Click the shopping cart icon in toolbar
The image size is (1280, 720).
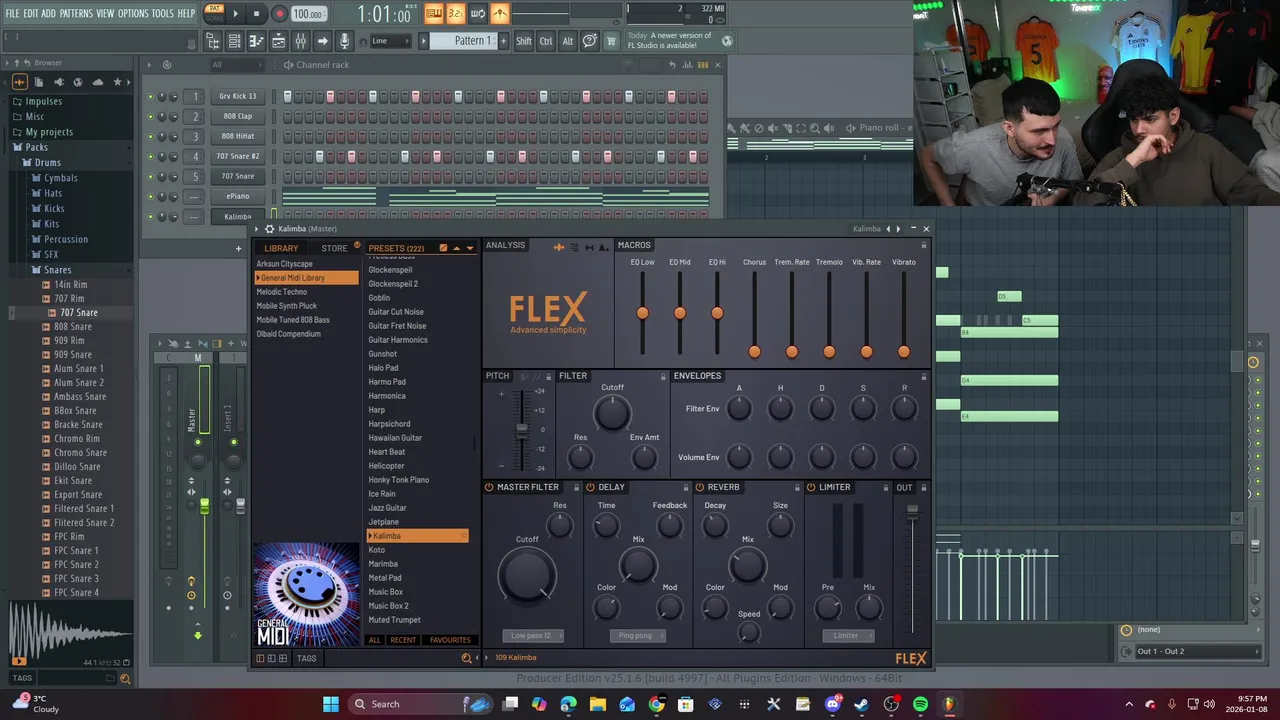point(611,41)
